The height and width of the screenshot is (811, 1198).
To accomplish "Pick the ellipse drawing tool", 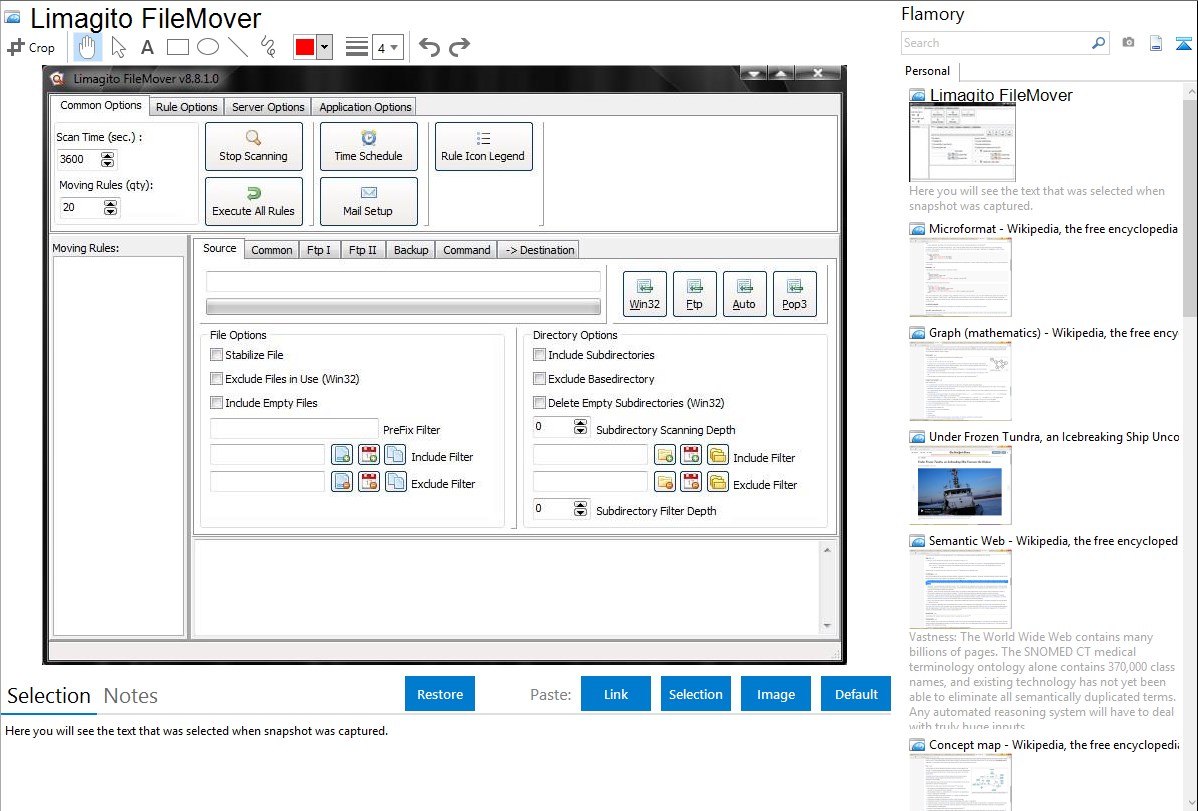I will click(x=208, y=47).
